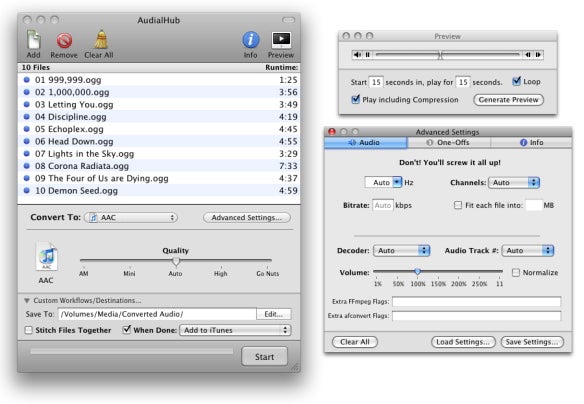
Task: Click the Extra FFmpeg Flags field
Action: click(476, 301)
